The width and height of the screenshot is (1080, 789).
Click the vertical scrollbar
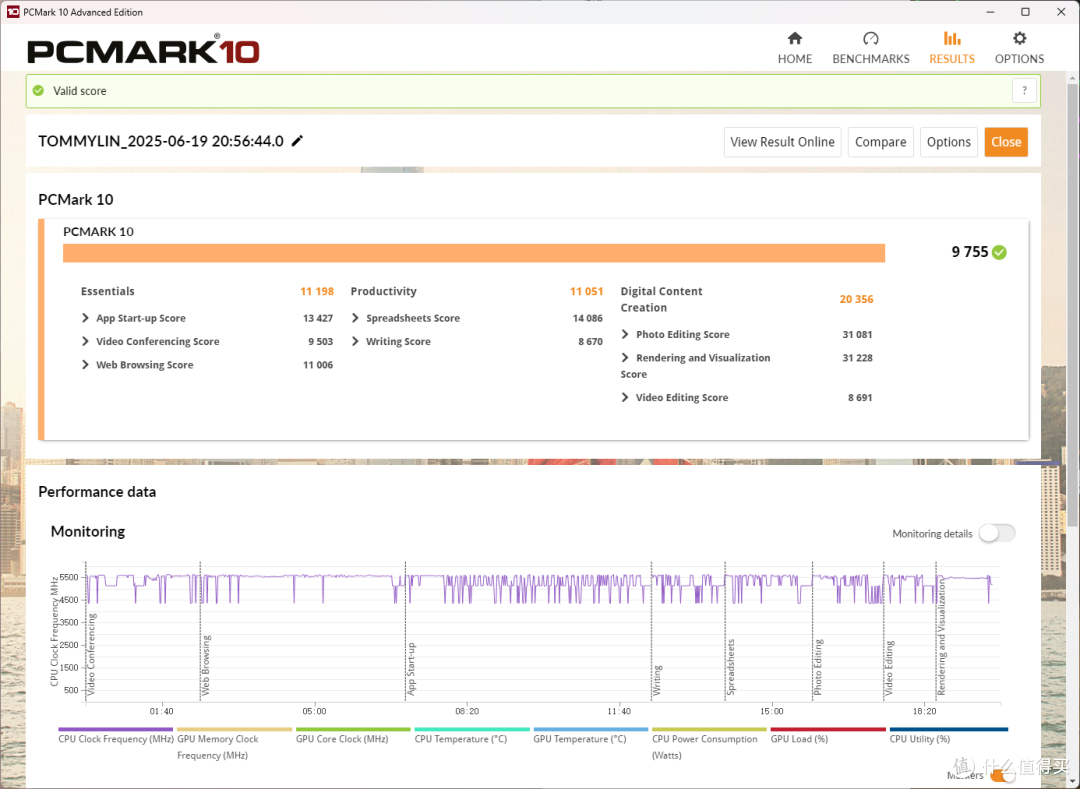pyautogui.click(x=1072, y=303)
